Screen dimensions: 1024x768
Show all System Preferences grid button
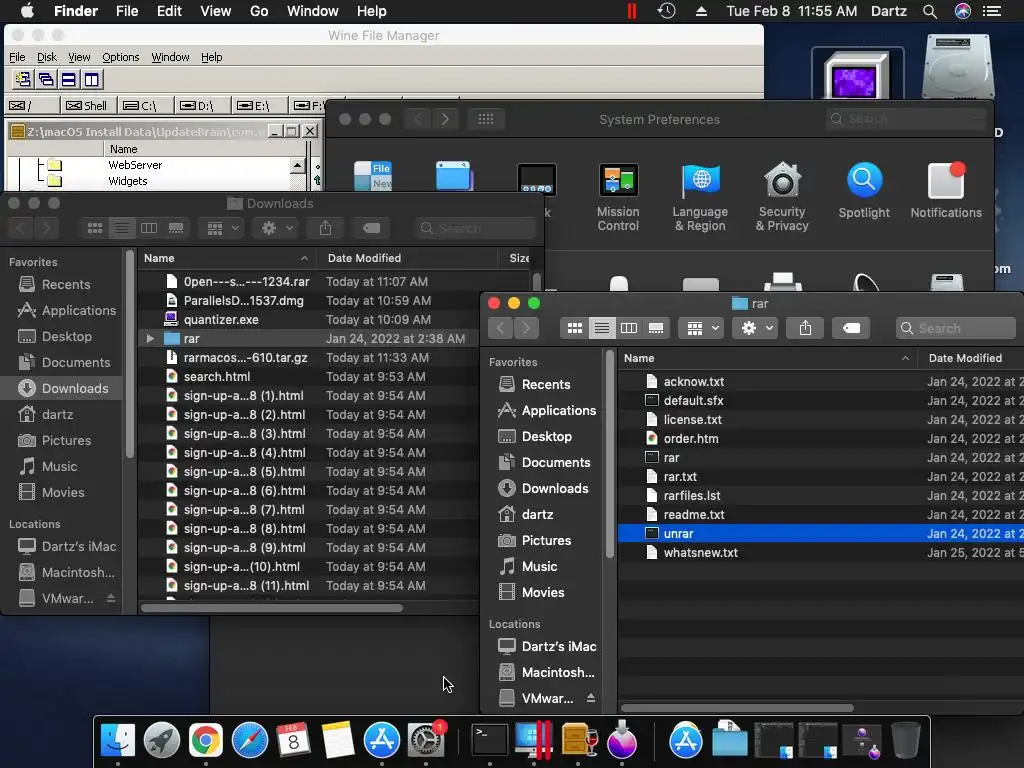[x=486, y=119]
